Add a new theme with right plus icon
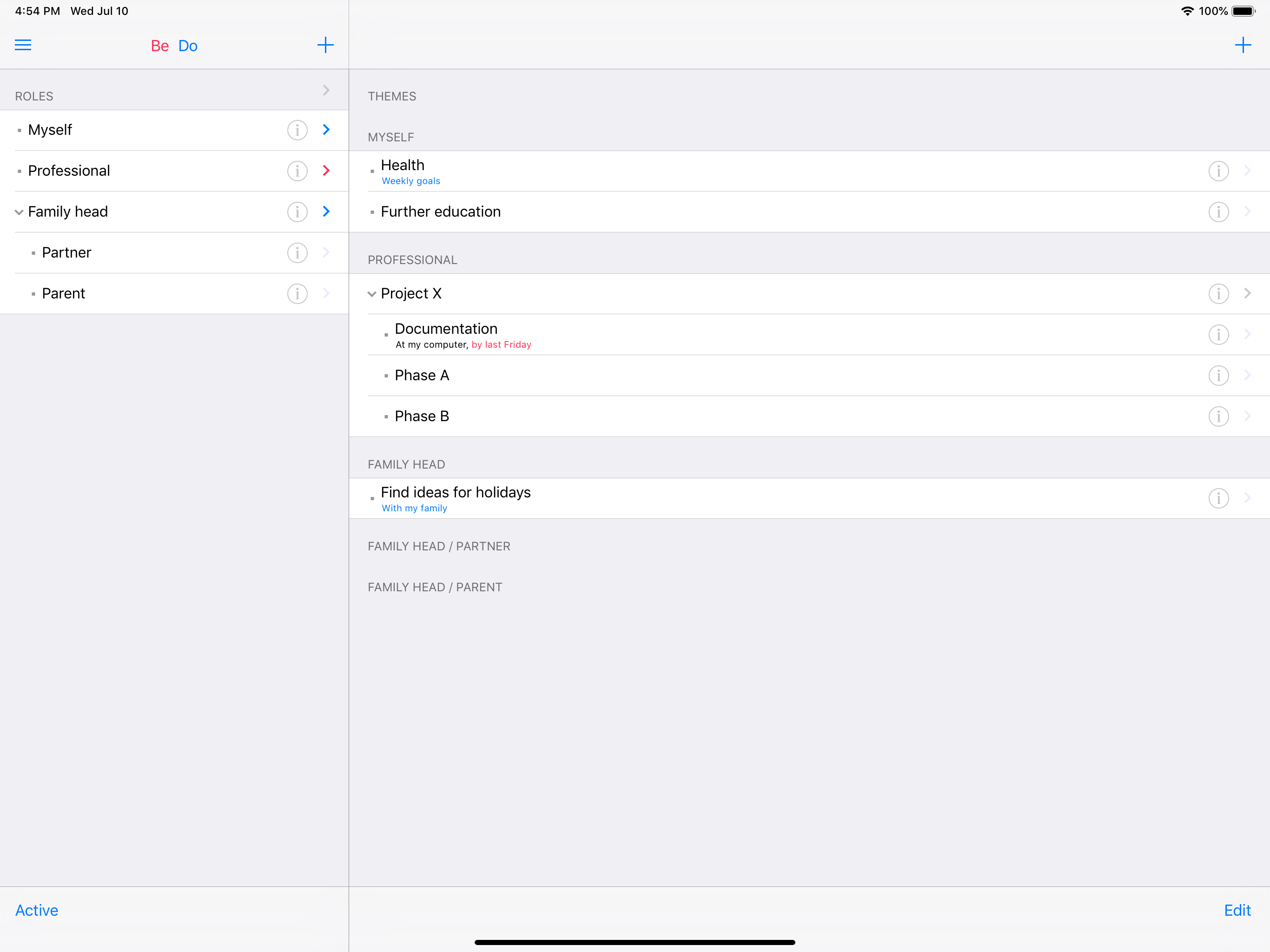This screenshot has width=1270, height=952. tap(1243, 46)
